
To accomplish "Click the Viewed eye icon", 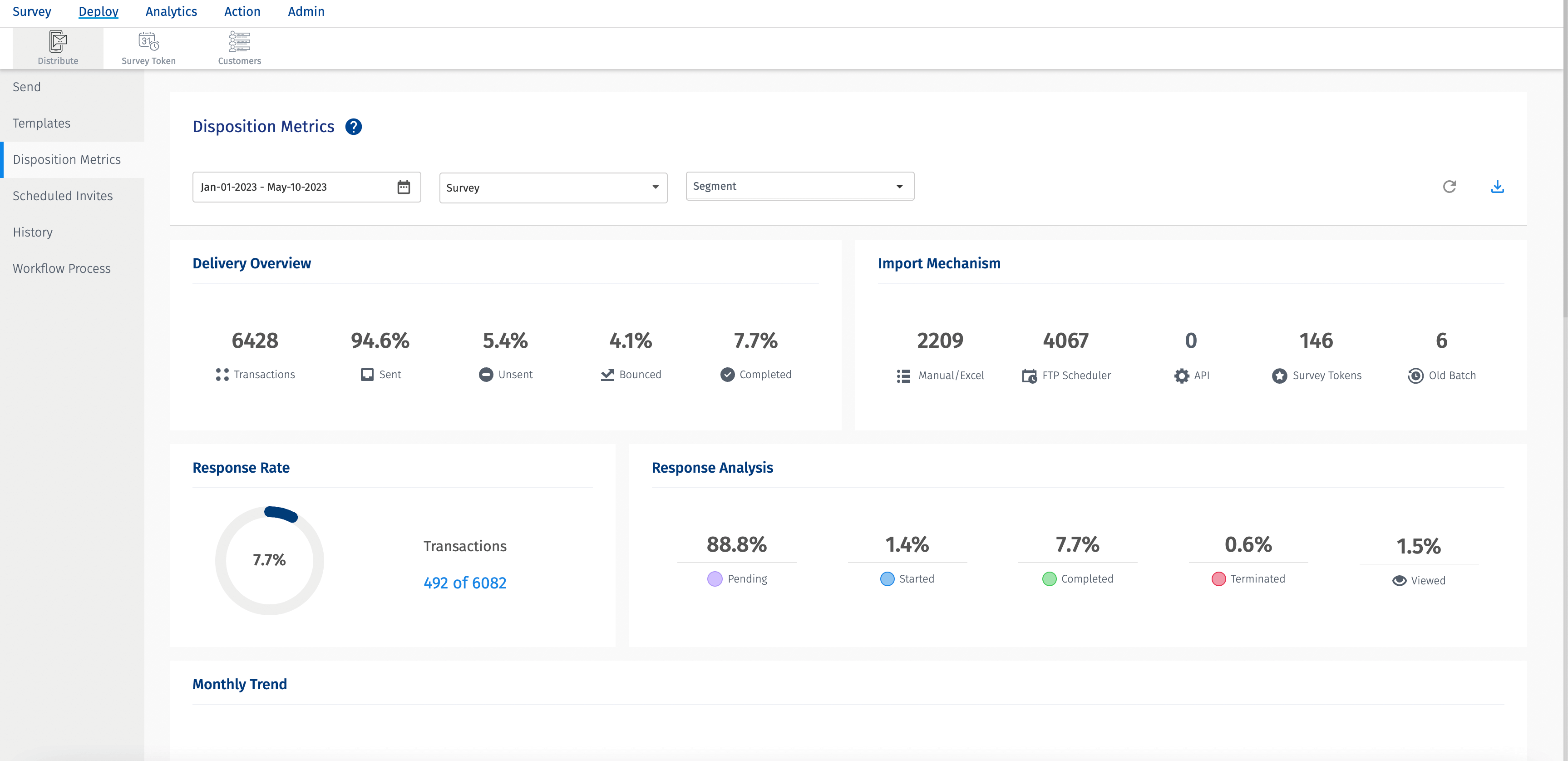I will 1400,581.
